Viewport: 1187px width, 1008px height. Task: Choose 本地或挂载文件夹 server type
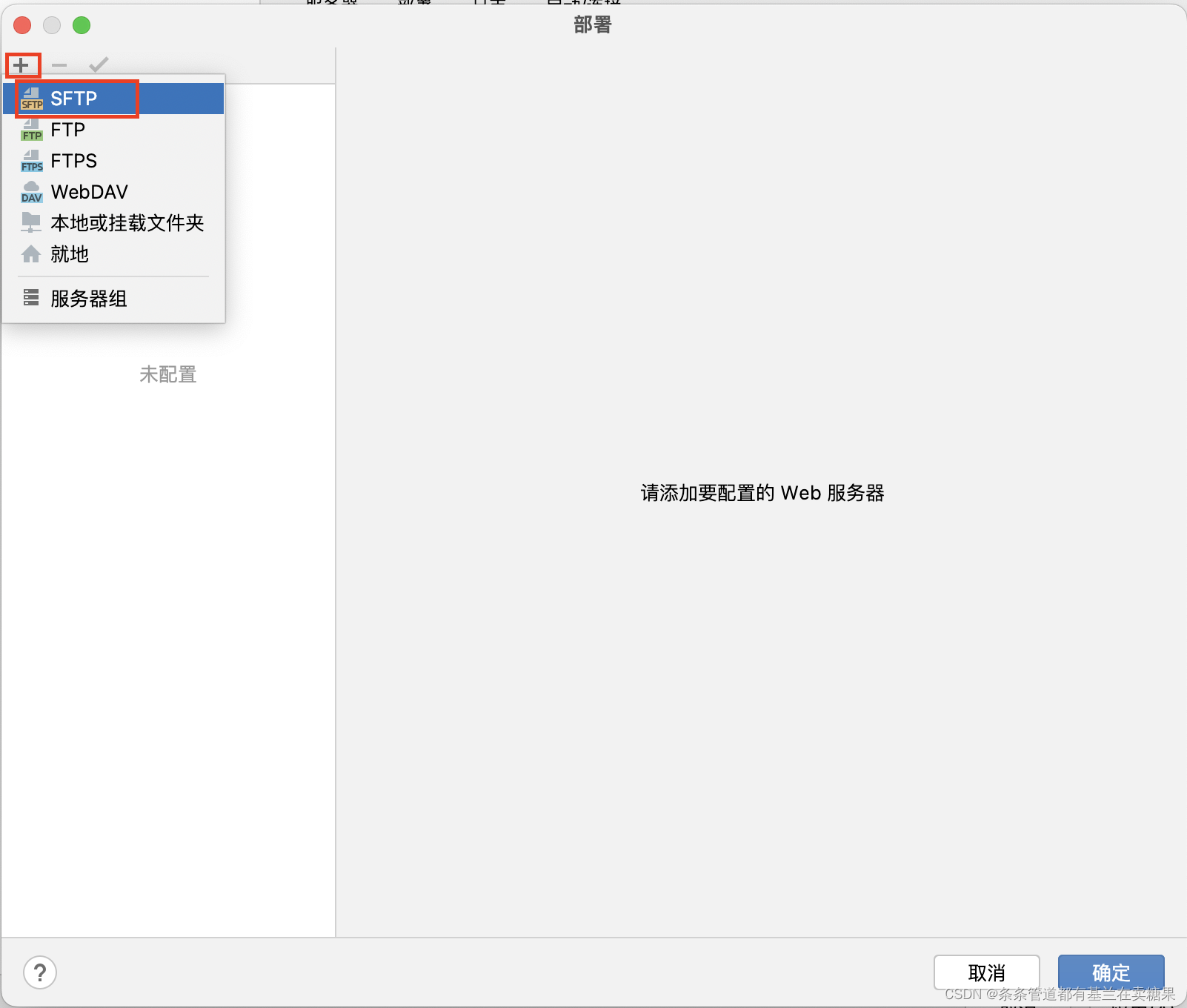pos(113,223)
